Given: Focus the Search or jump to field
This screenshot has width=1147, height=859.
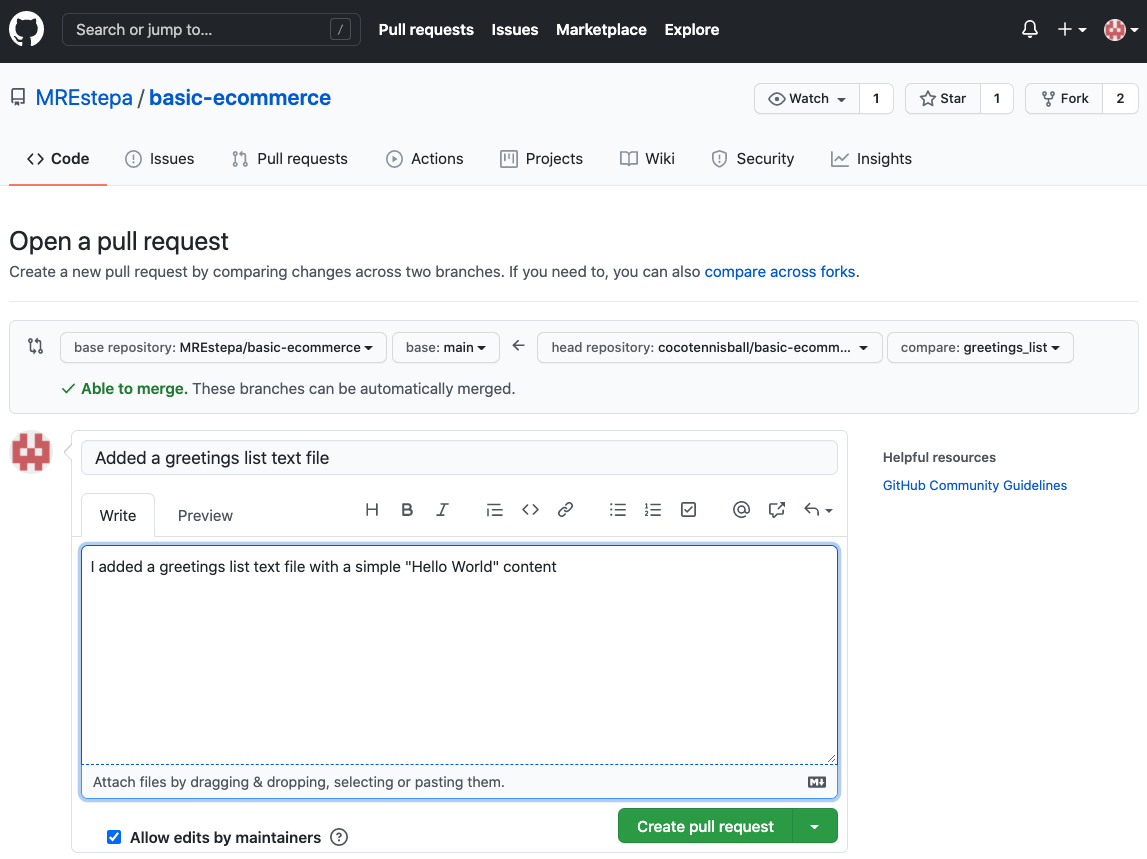Looking at the screenshot, I should 211,30.
